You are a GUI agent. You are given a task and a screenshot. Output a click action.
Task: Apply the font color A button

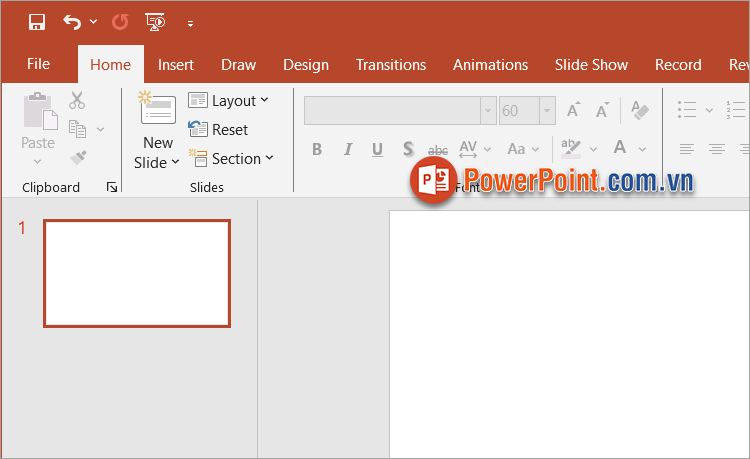tap(620, 148)
